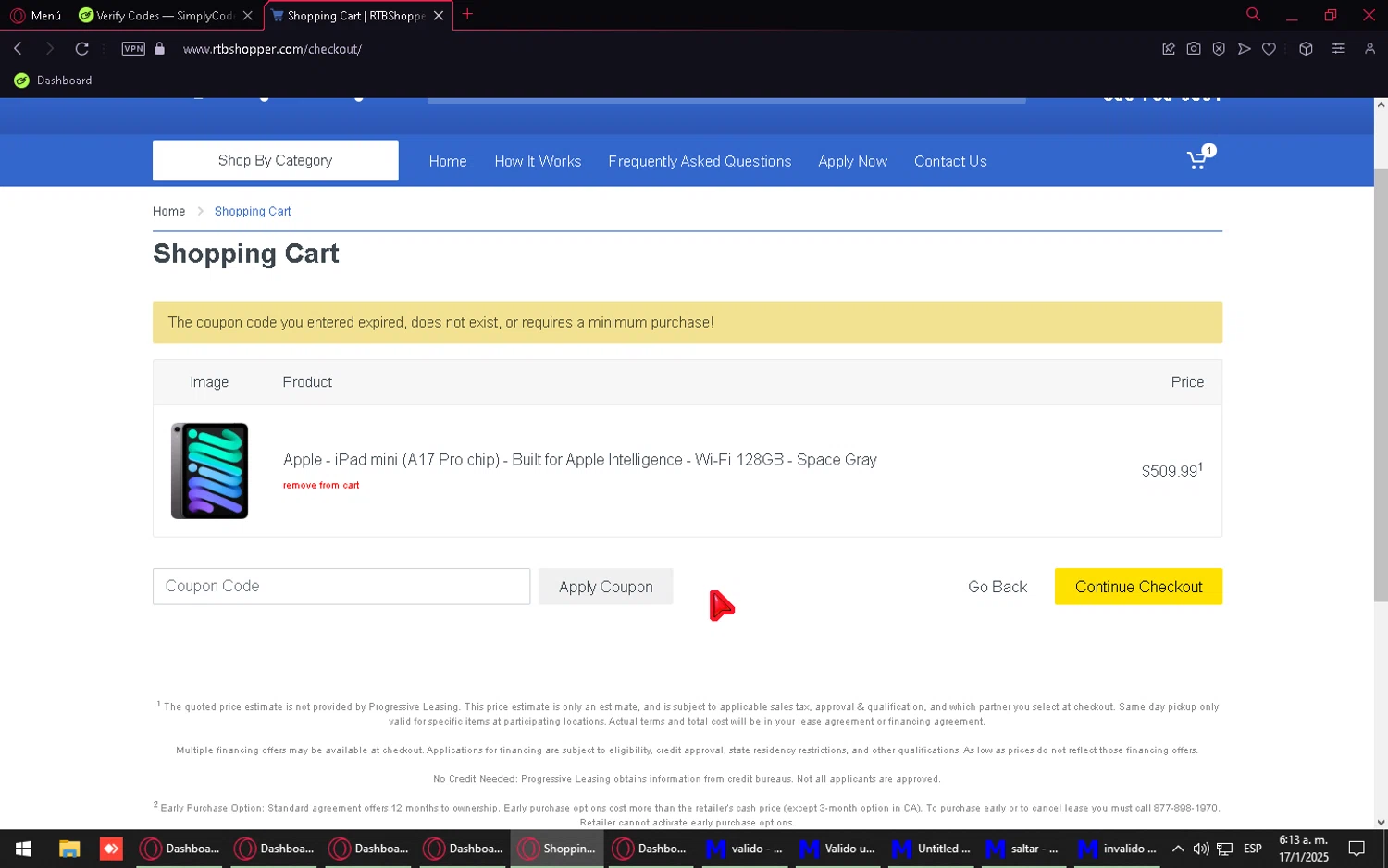Open the extensions cube icon
The width and height of the screenshot is (1388, 868).
coord(1306,48)
